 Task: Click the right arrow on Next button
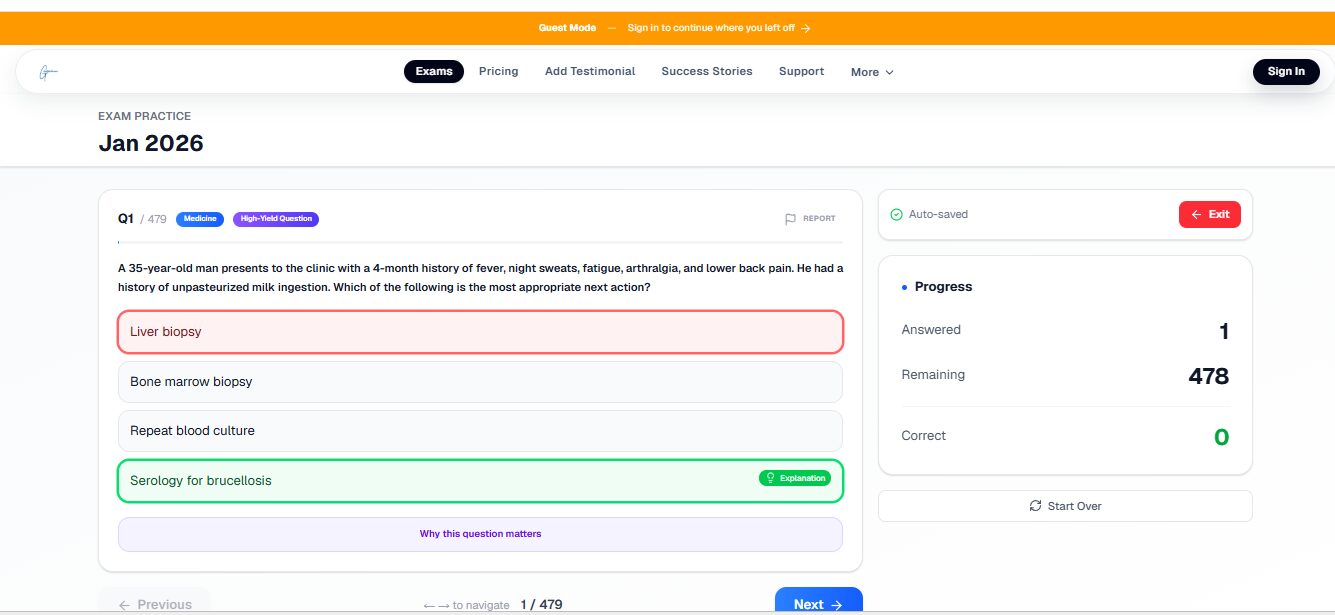point(837,605)
